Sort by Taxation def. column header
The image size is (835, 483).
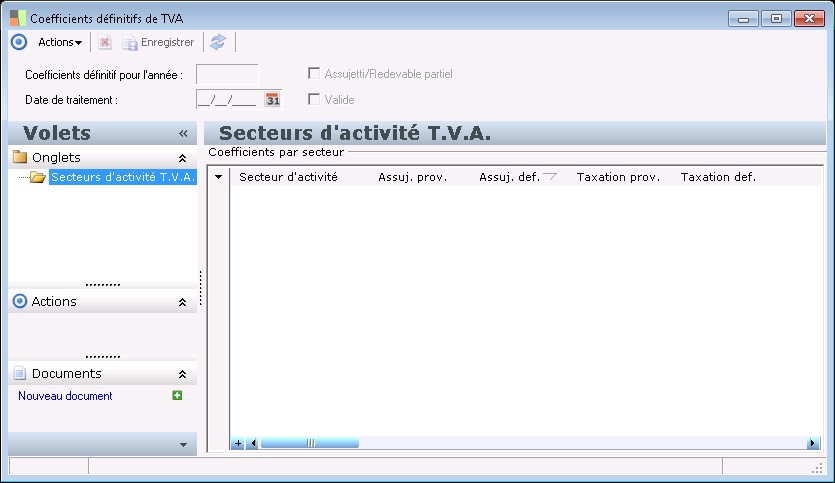718,177
